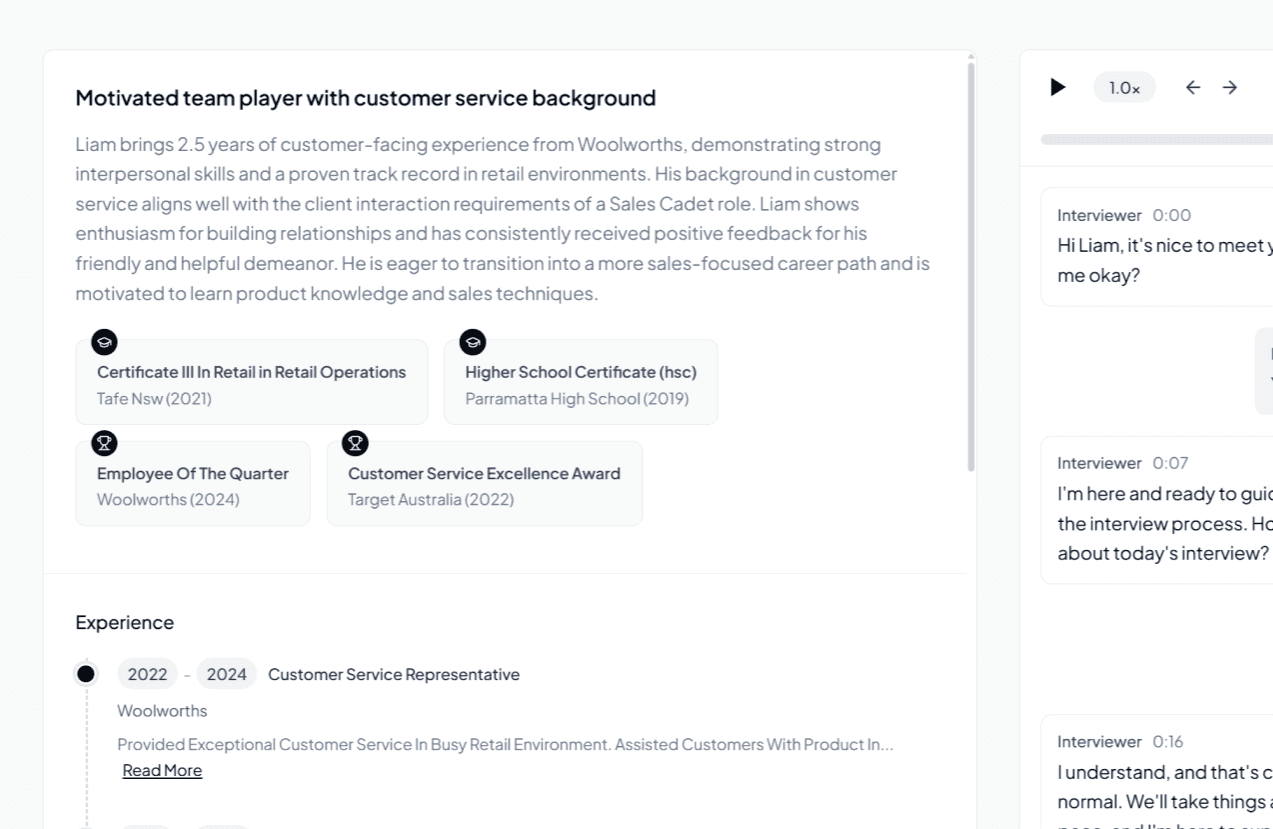Change the 1.0x playback speed
Screen dimensions: 1273x829
1124,87
